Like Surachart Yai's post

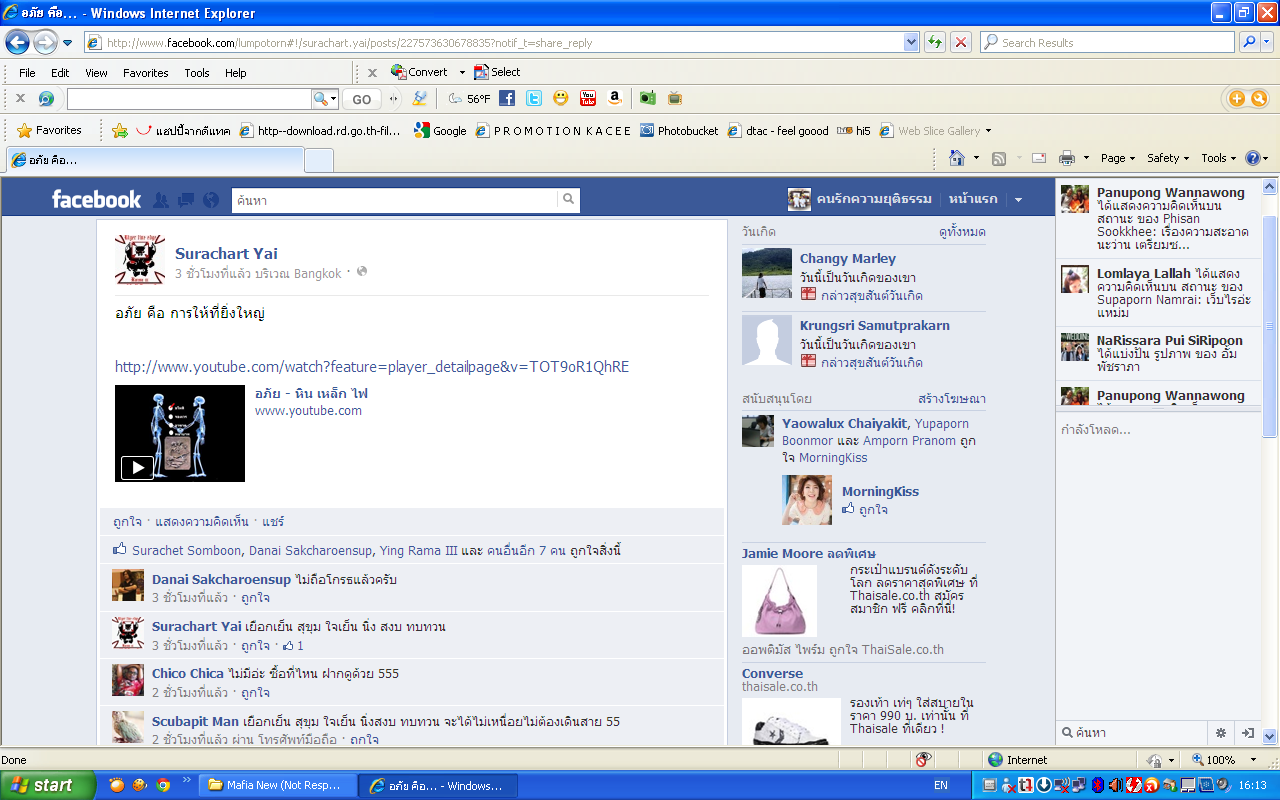[126, 521]
